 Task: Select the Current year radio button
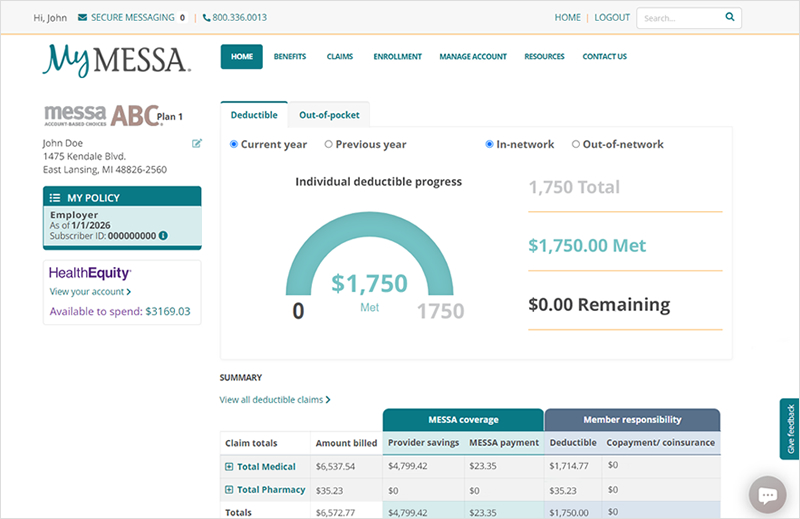[x=234, y=144]
